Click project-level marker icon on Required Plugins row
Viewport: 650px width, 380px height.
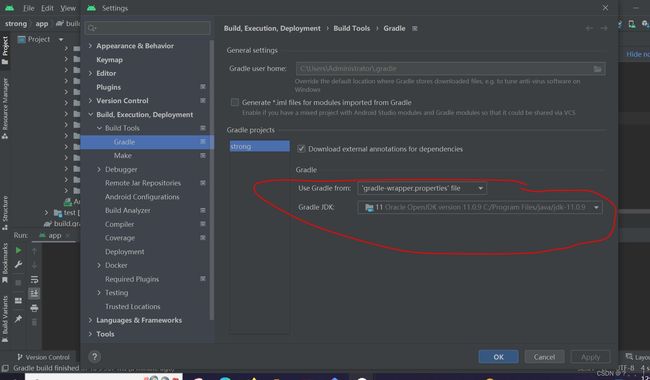[x=203, y=278]
